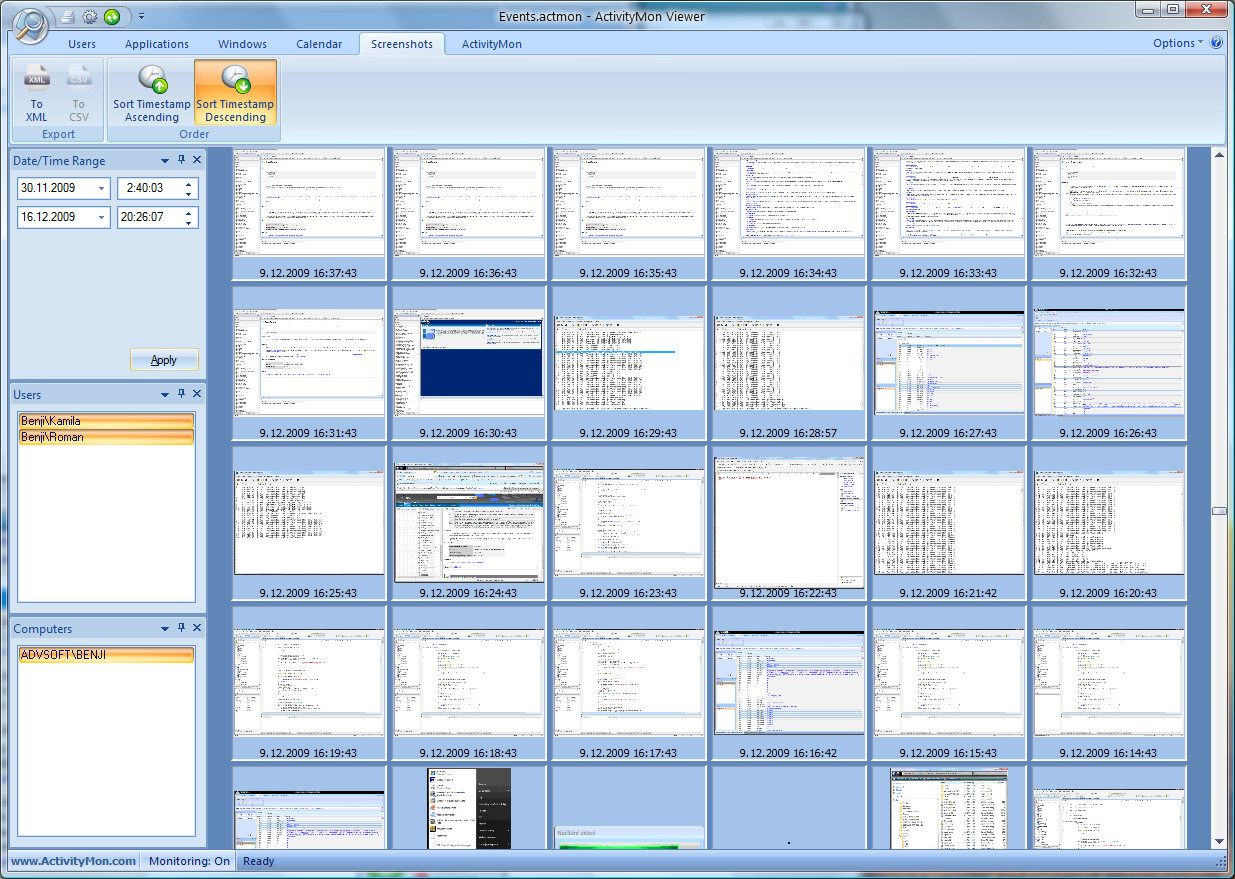Select the screenshot thumbnail 9.12.2009 16:34:43
Viewport: 1235px width, 879px height.
(x=788, y=213)
